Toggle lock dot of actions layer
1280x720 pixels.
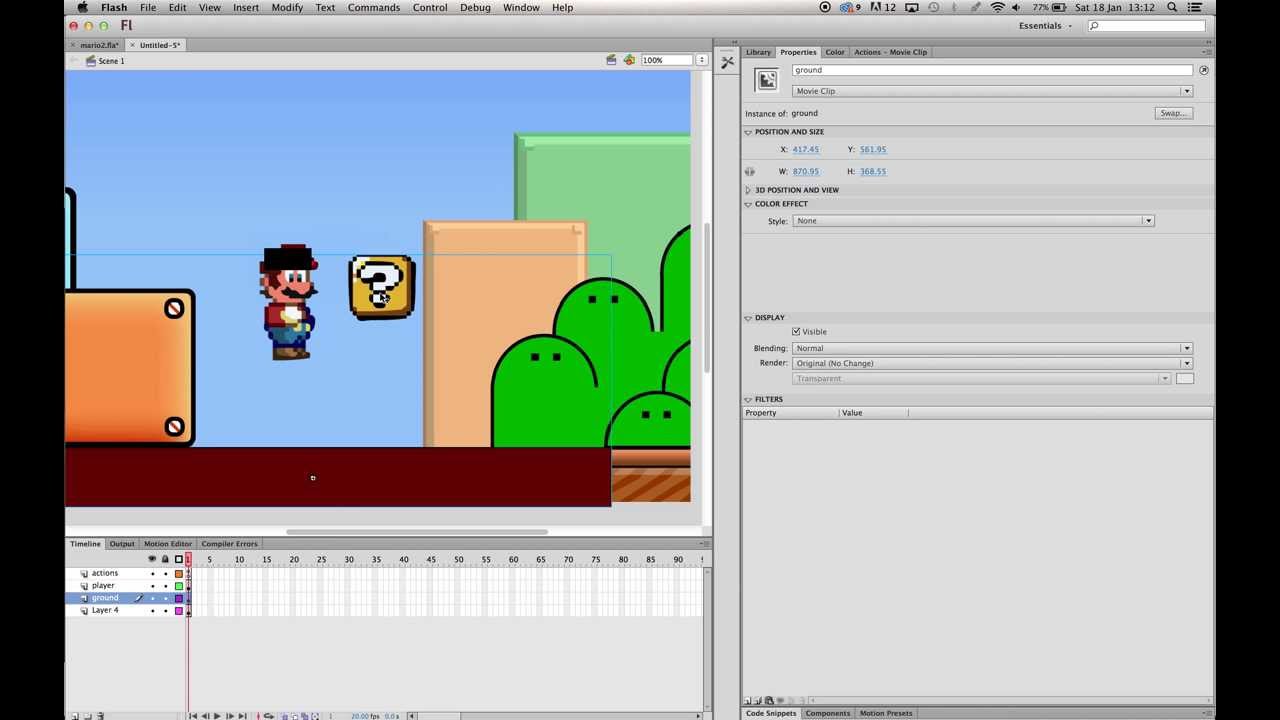(x=165, y=574)
